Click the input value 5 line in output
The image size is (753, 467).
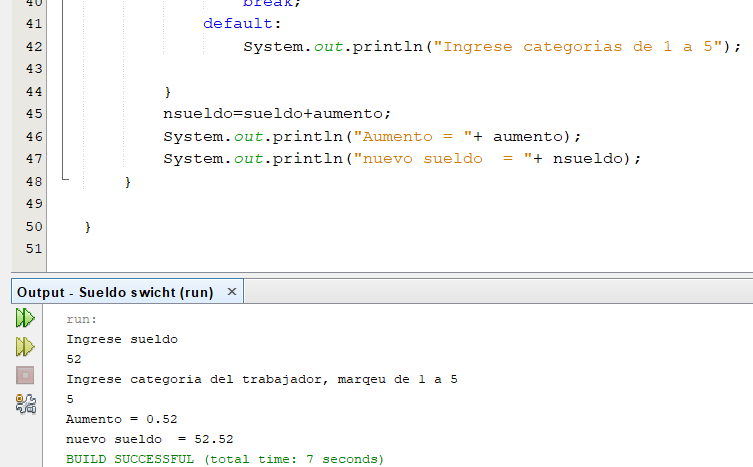(x=70, y=399)
